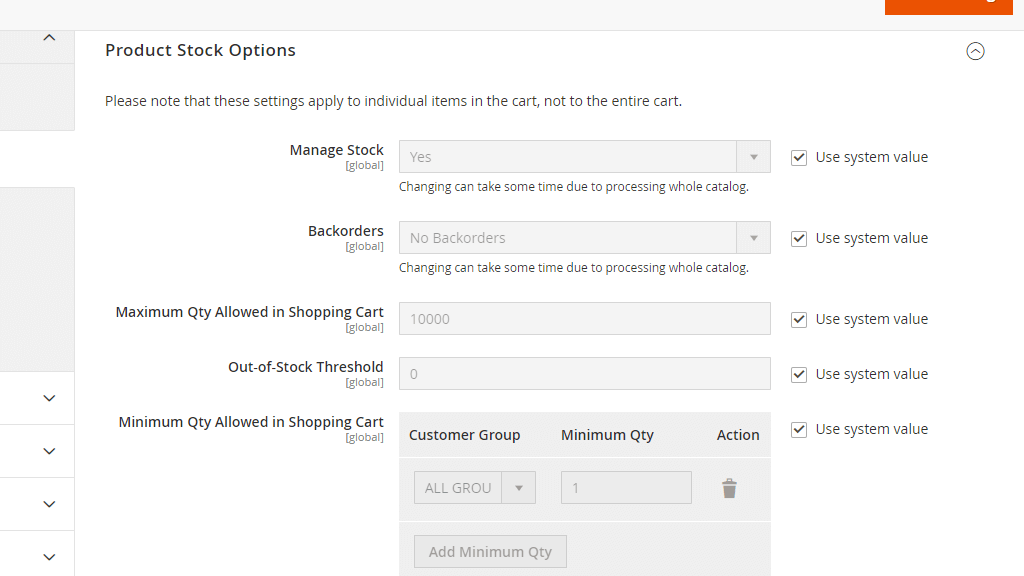Toggle Use system value for Maximum Qty Allowed
This screenshot has width=1024, height=576.
[x=799, y=319]
